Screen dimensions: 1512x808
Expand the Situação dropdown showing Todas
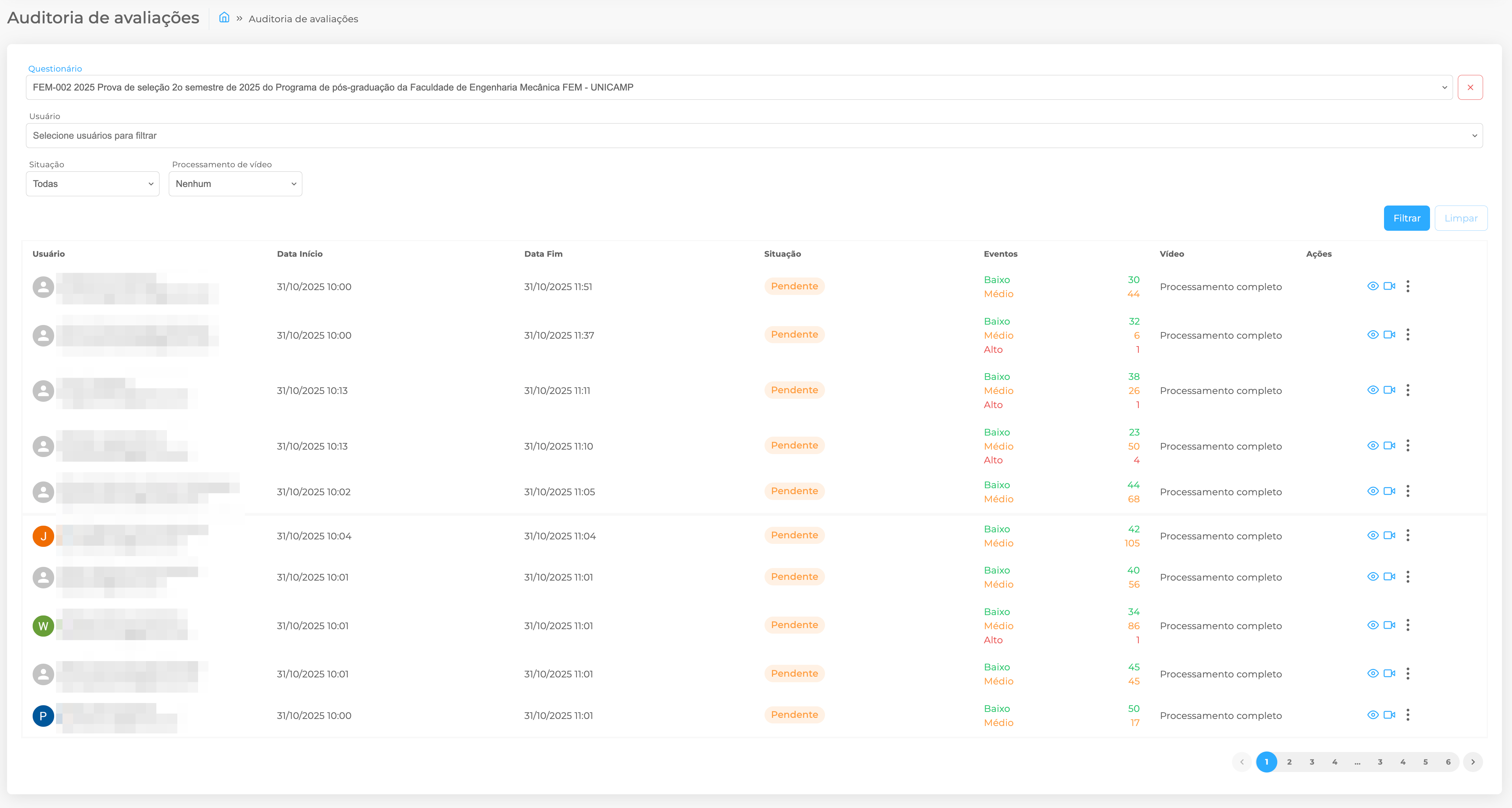coord(93,184)
